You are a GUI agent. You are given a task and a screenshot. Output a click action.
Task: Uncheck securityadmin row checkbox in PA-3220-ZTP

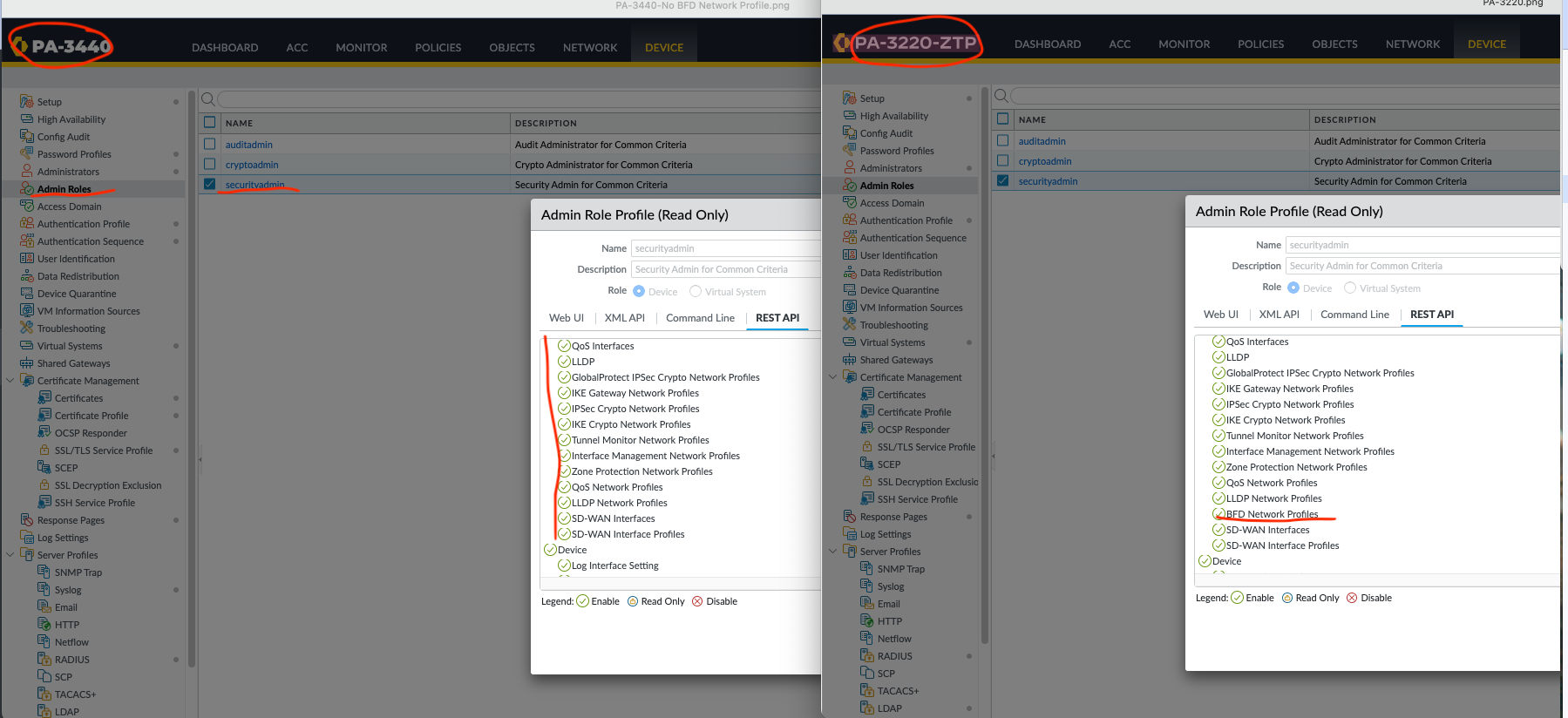click(x=1003, y=181)
